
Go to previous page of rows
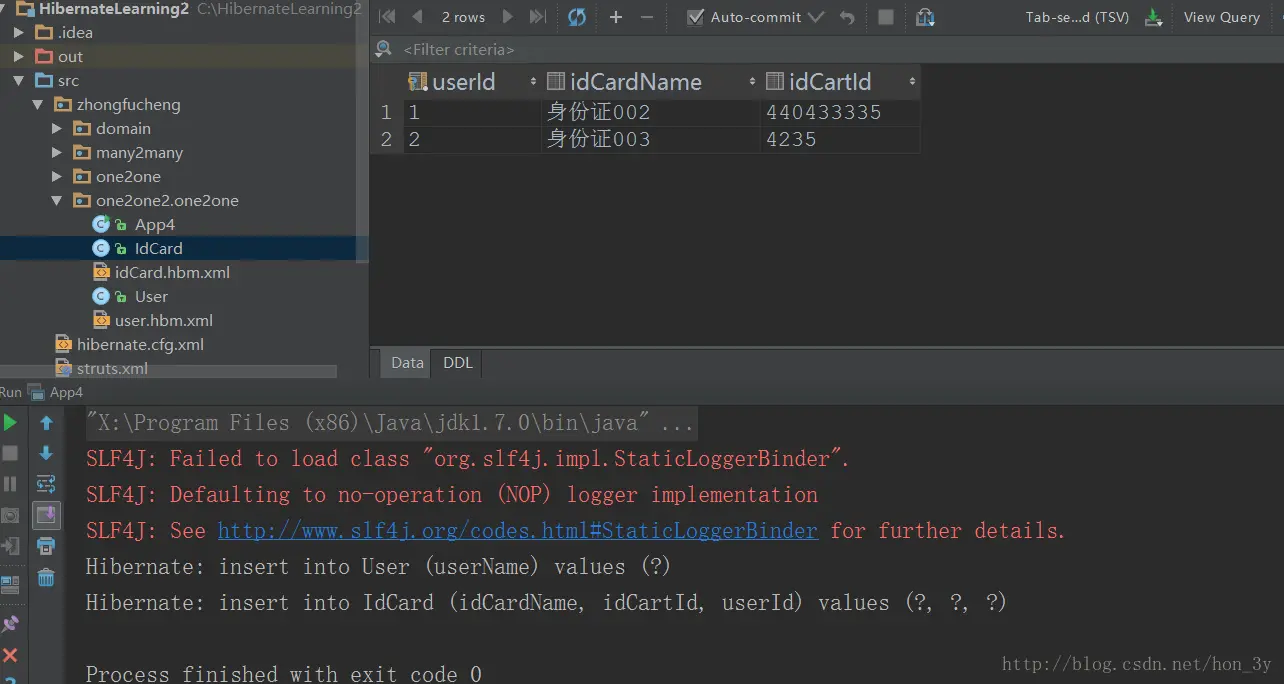(x=417, y=17)
